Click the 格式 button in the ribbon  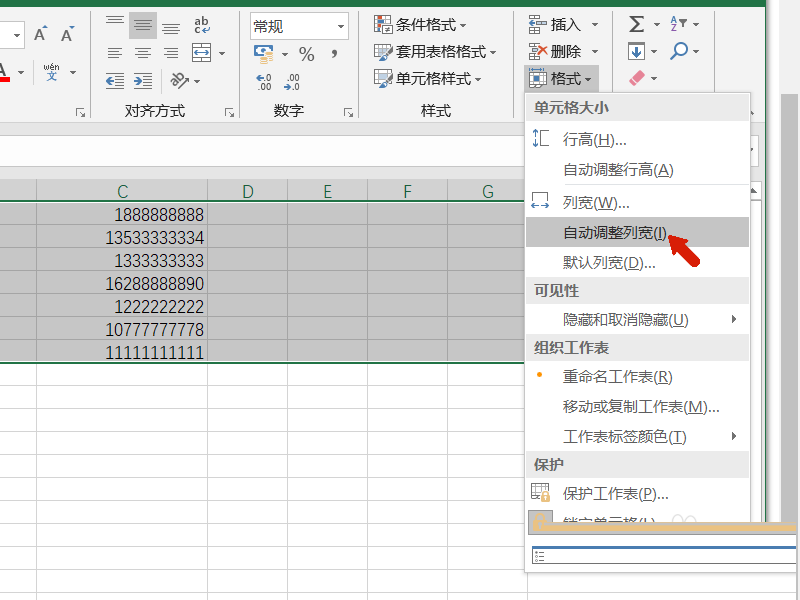click(561, 79)
